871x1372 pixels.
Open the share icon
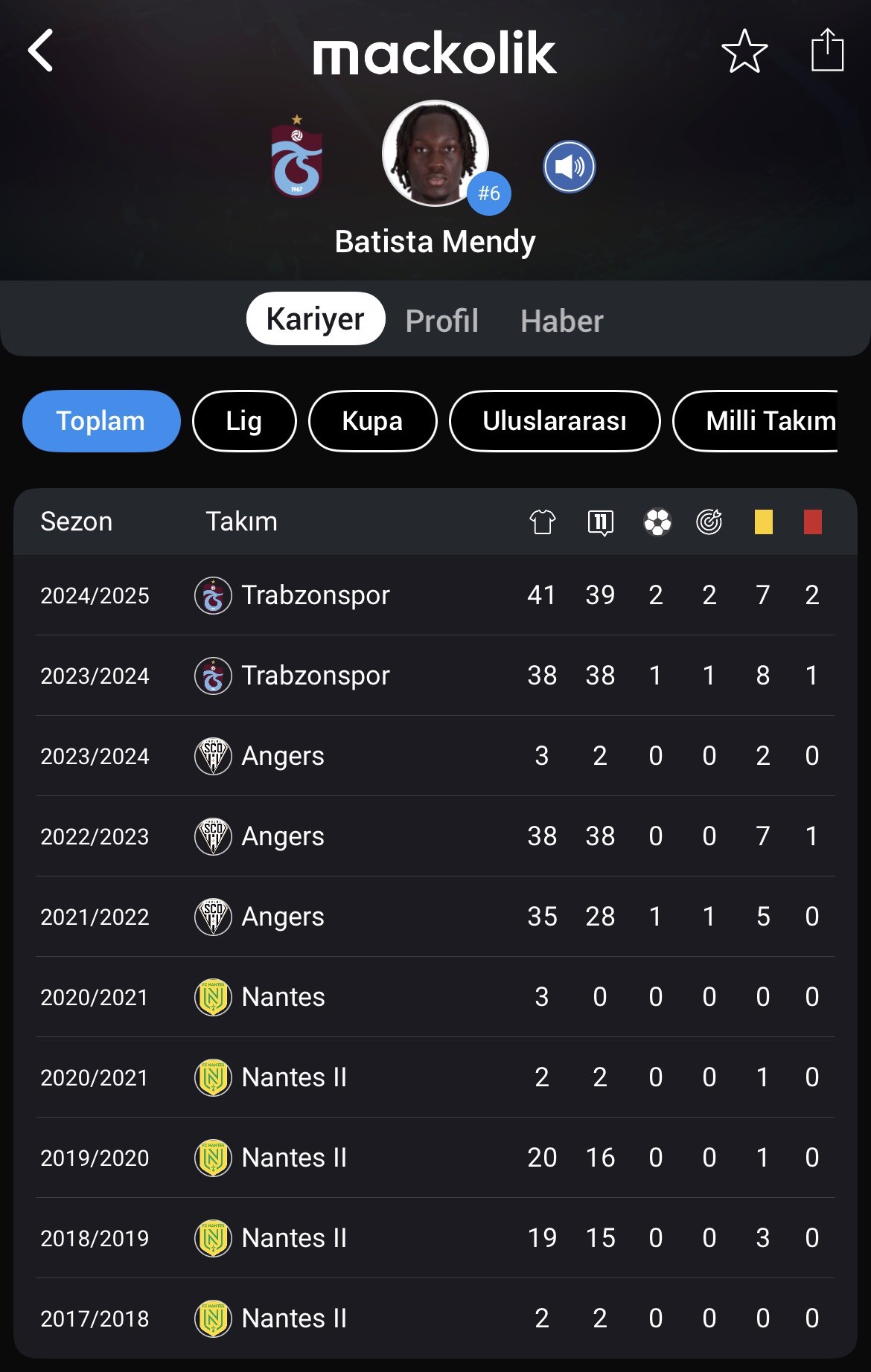[827, 50]
